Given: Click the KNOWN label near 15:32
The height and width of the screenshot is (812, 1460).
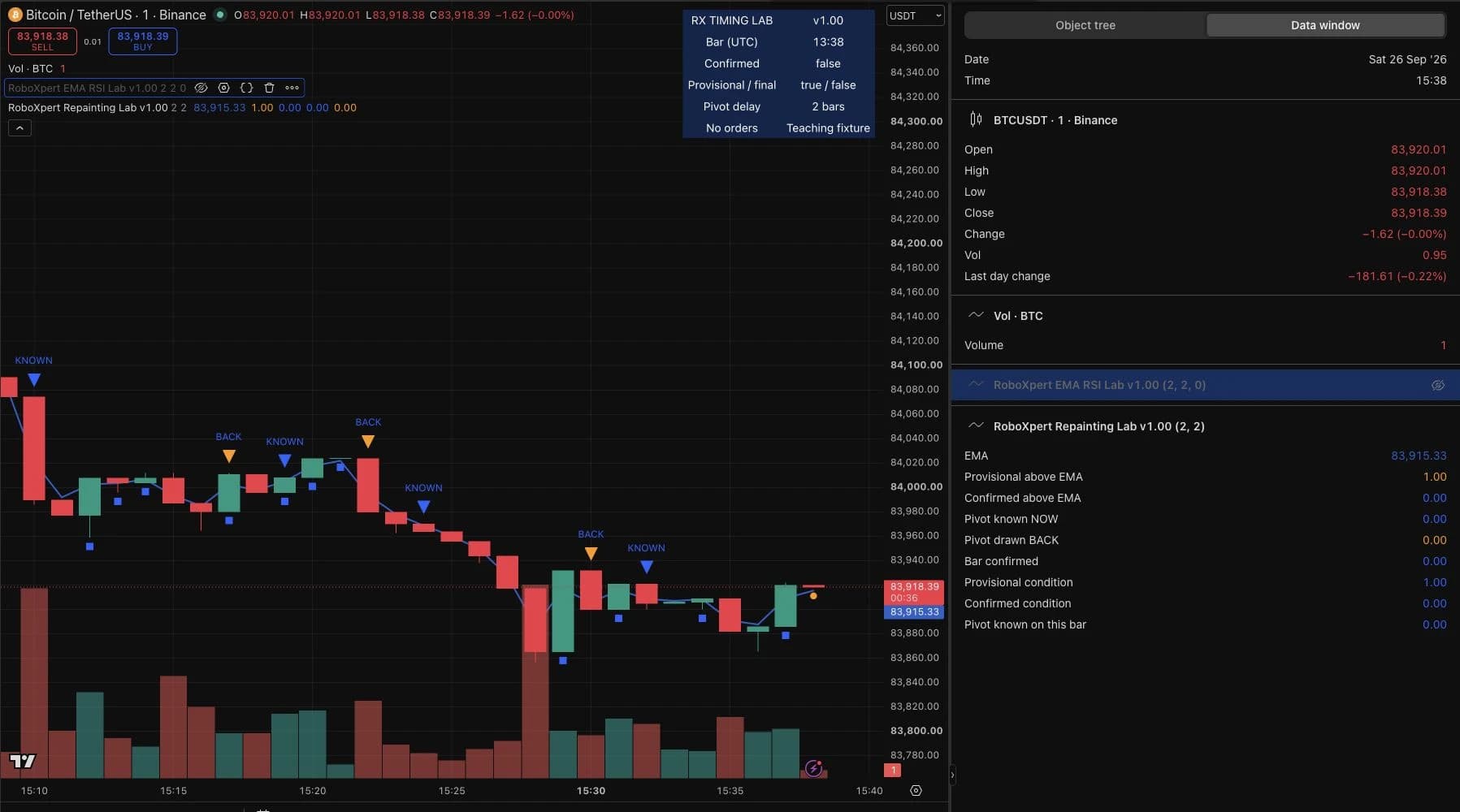Looking at the screenshot, I should [646, 548].
